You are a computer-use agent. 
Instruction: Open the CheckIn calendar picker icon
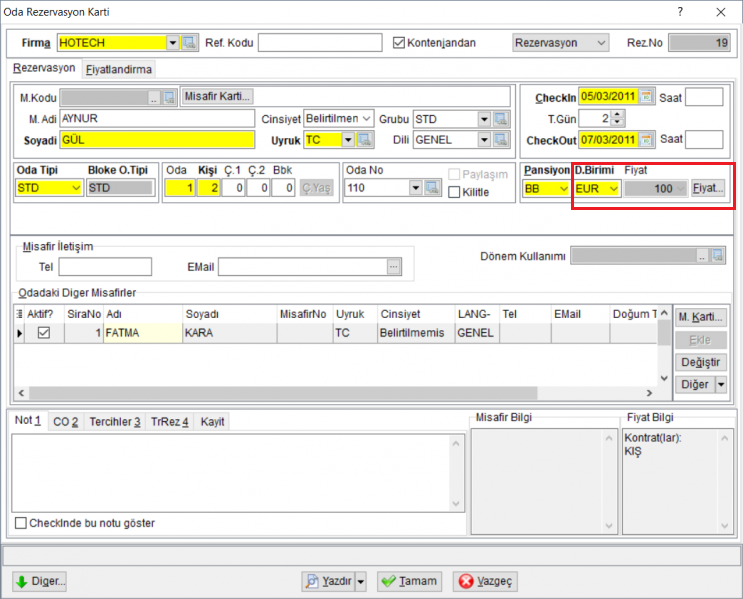pos(646,96)
